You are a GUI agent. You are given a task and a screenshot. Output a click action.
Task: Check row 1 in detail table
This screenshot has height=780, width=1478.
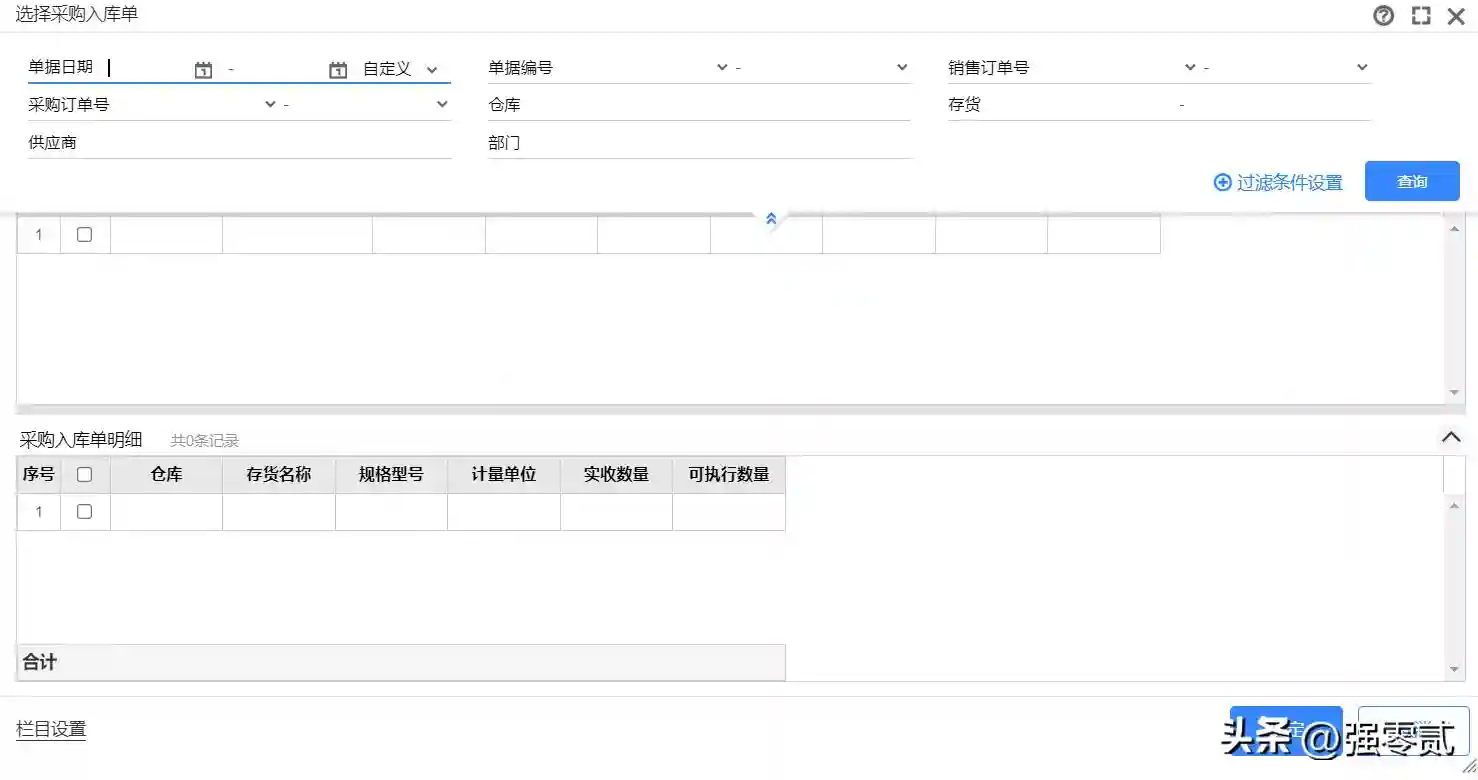(x=85, y=512)
